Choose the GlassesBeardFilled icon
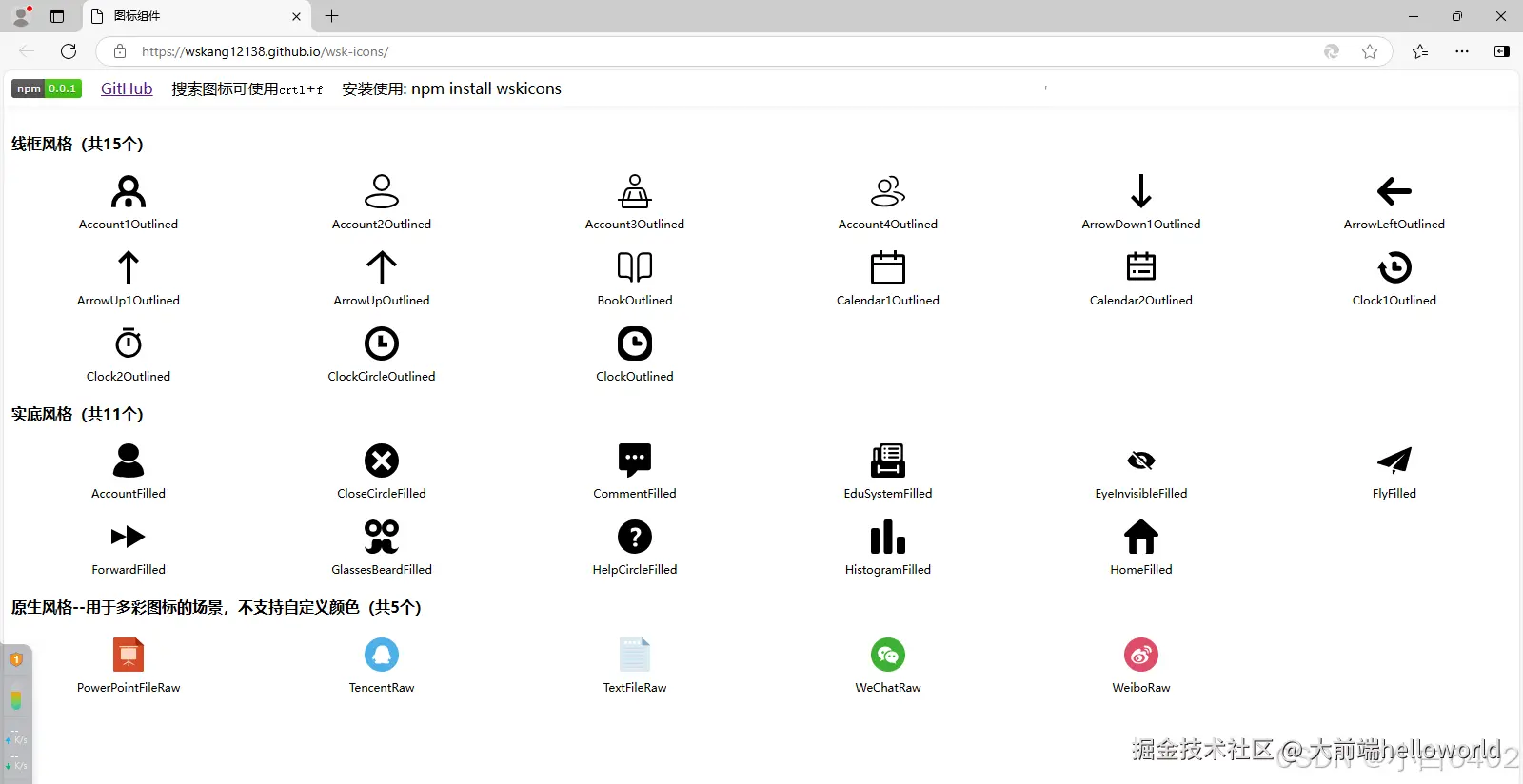This screenshot has width=1523, height=784. pos(382,537)
